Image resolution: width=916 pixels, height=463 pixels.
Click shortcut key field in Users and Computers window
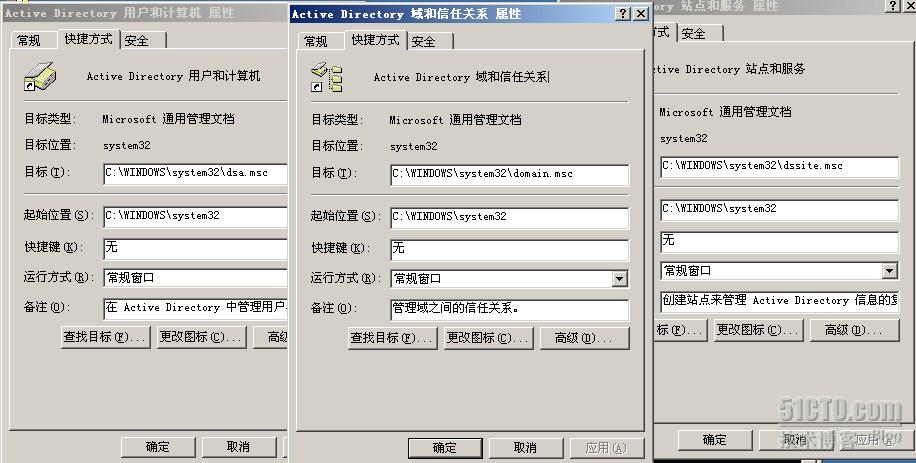click(x=196, y=248)
